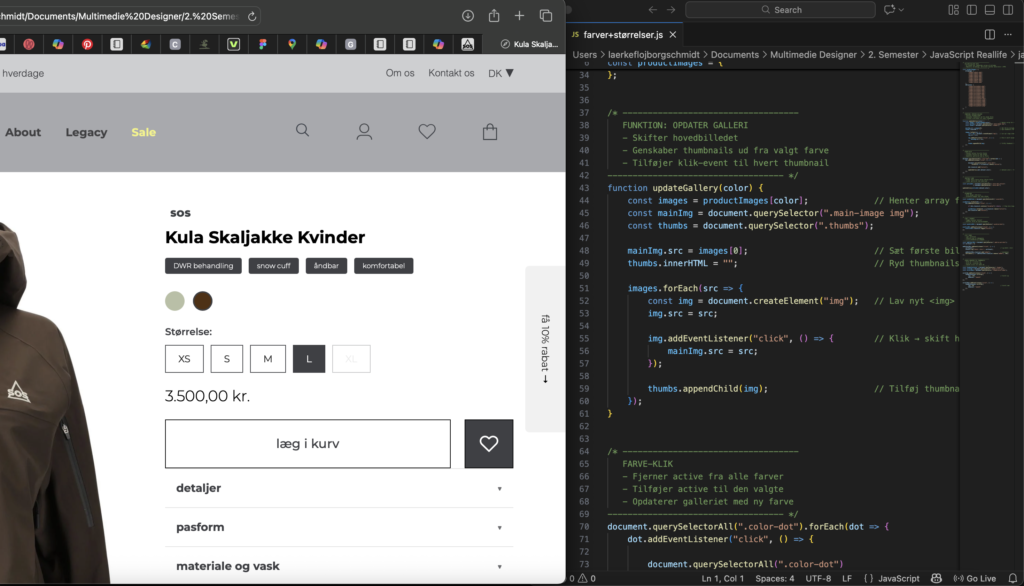Click the dark heart favorite button beside læg i kurv
The width and height of the screenshot is (1024, 586).
click(x=488, y=444)
